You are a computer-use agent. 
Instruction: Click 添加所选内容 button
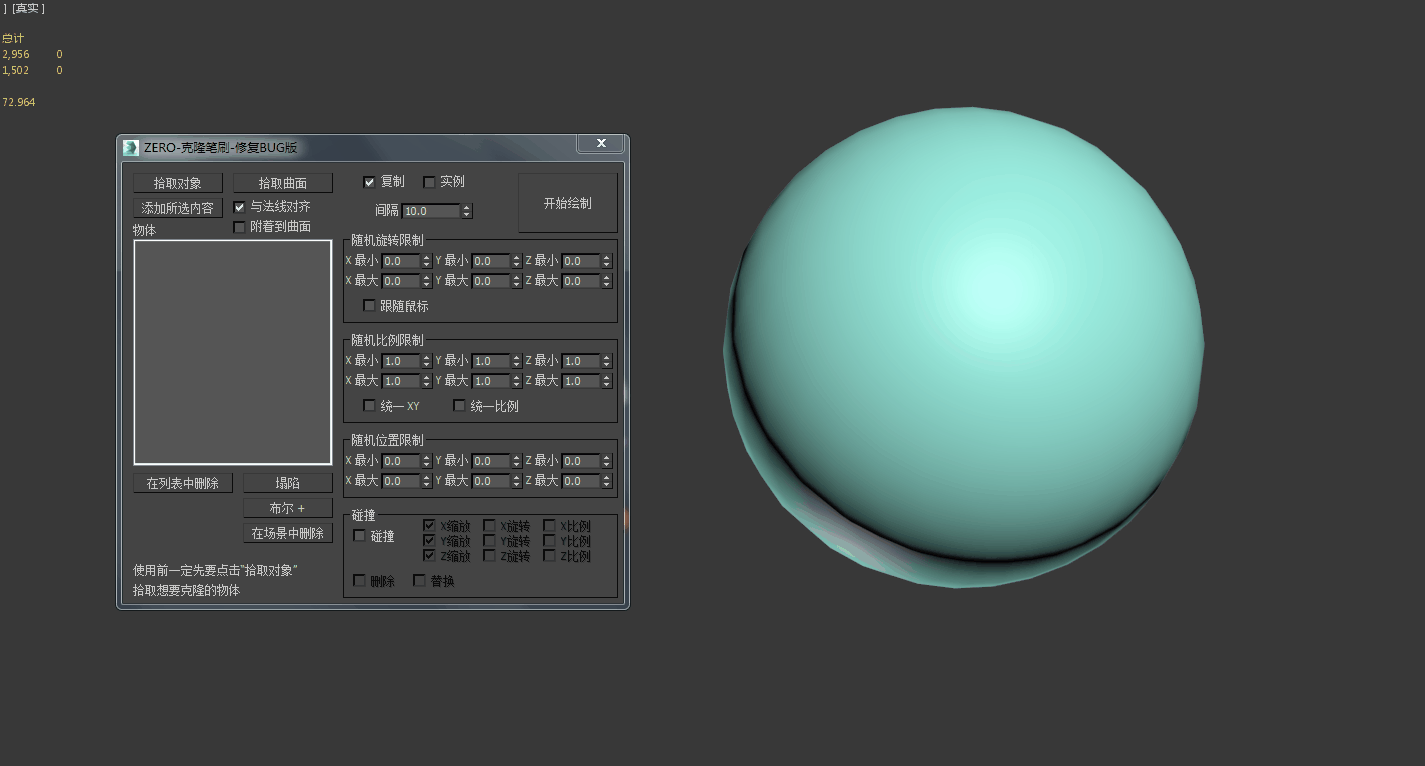pyautogui.click(x=178, y=208)
